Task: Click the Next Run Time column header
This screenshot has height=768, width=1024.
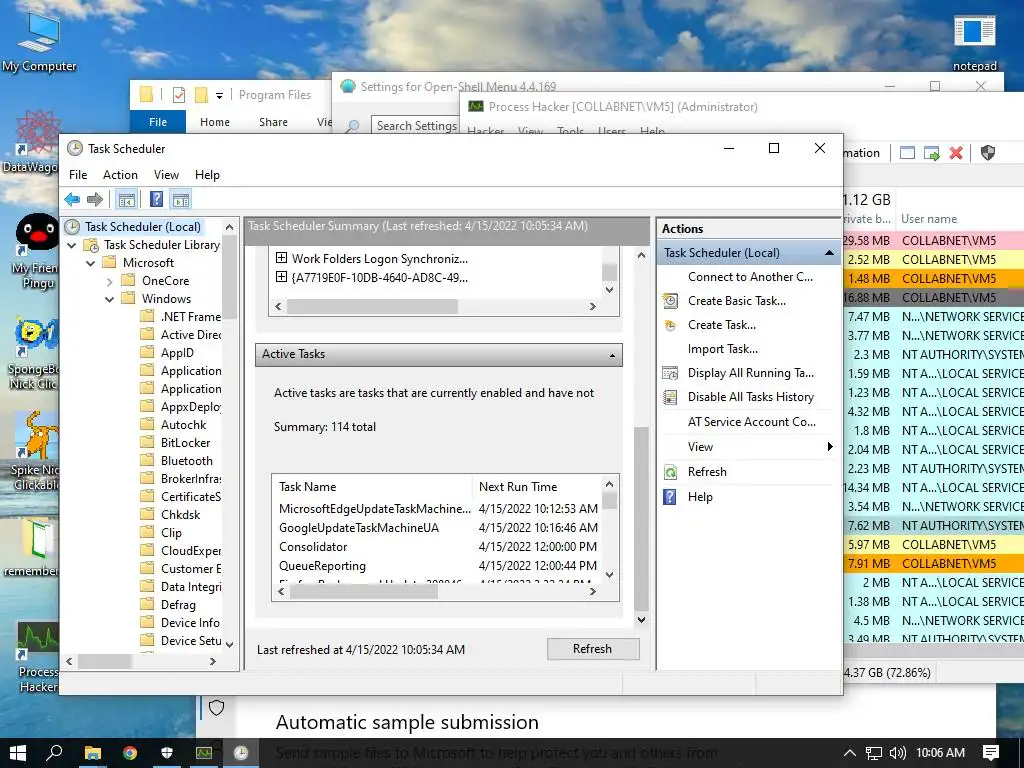Action: pyautogui.click(x=536, y=487)
